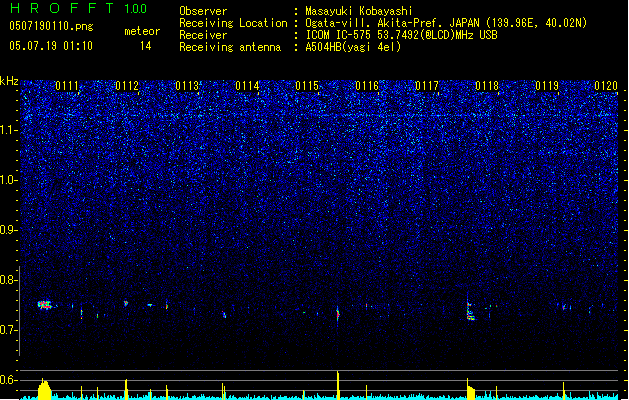Click Ogata-vill. Akita-Pref. JAPAN location text
The image size is (629, 400).
(x=392, y=23)
